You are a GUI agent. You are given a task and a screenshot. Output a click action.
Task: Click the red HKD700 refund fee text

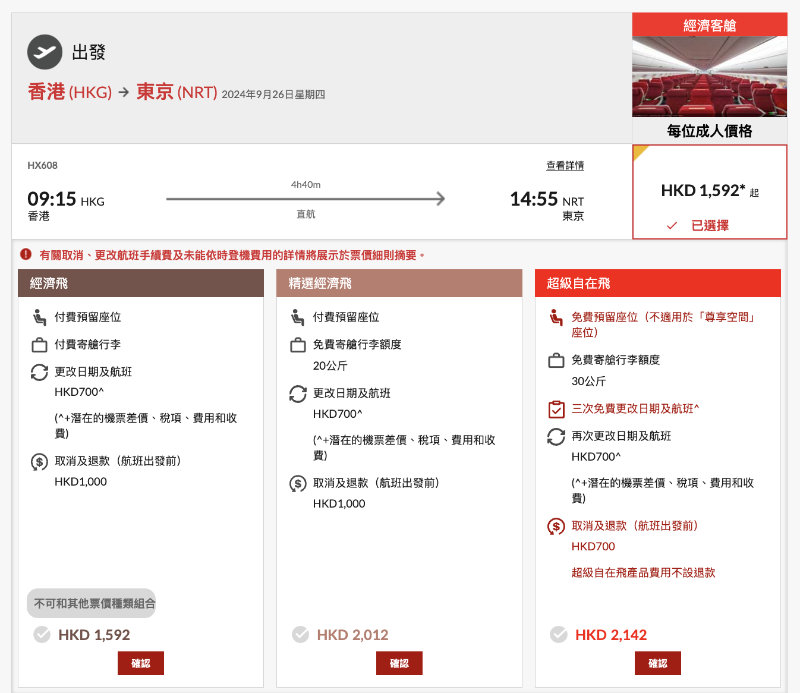click(593, 547)
